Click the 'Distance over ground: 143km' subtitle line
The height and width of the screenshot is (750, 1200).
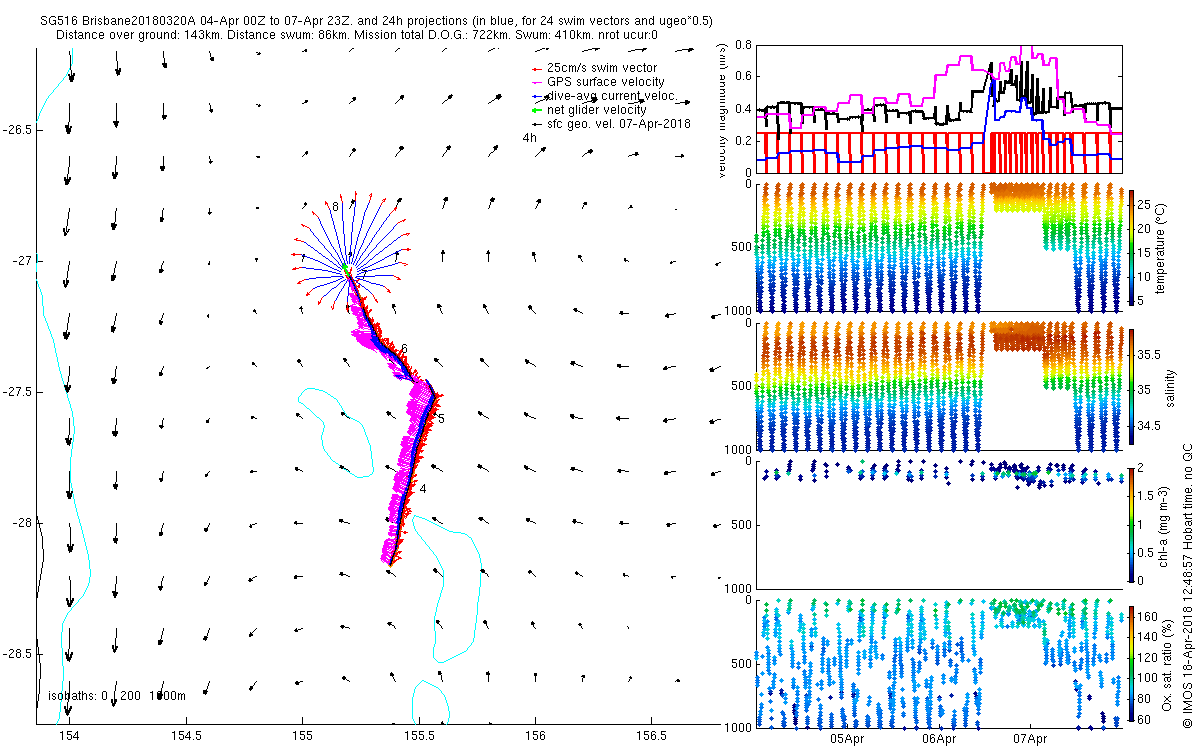click(x=357, y=34)
